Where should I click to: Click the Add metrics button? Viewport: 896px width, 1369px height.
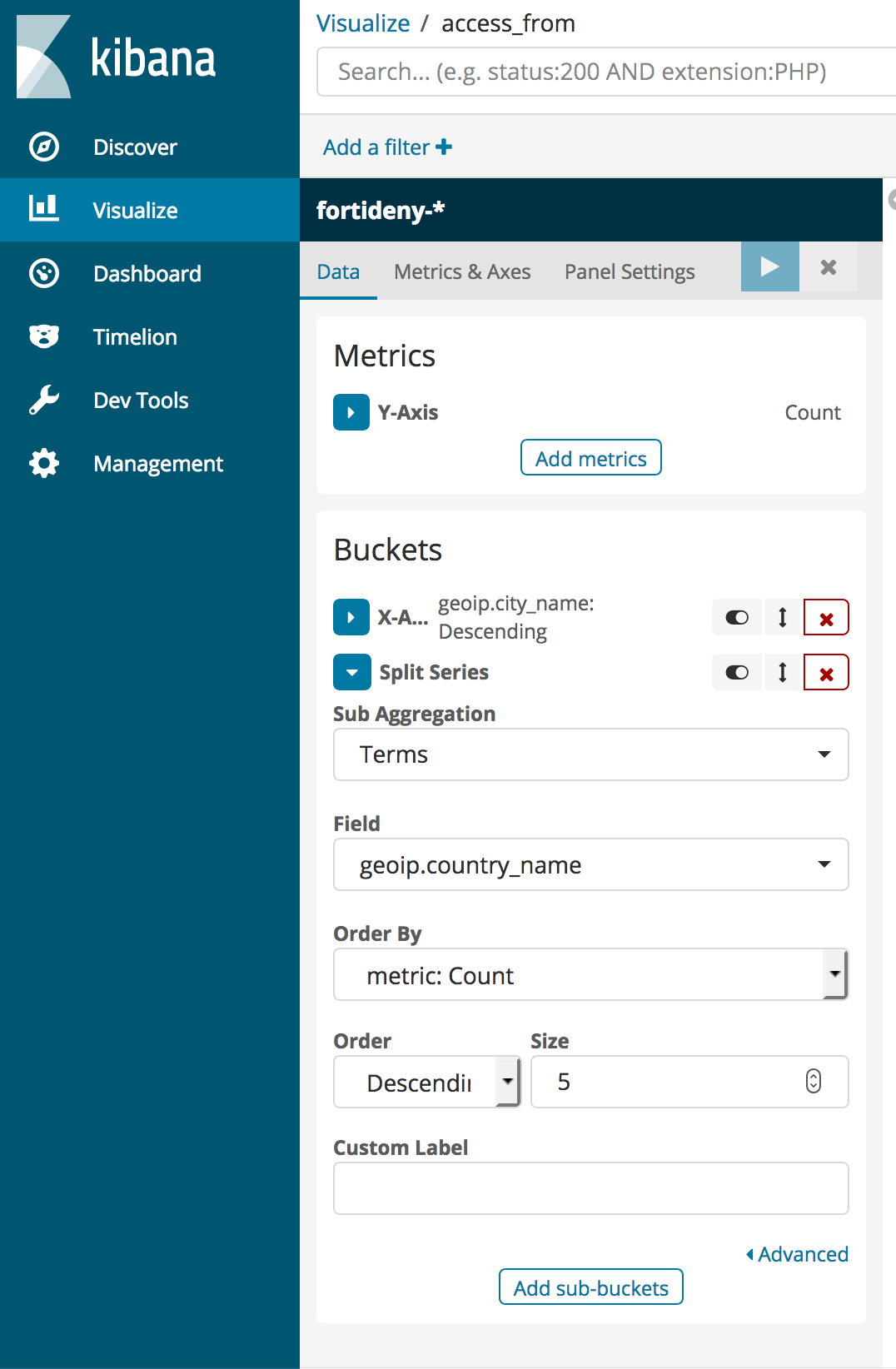pos(590,458)
